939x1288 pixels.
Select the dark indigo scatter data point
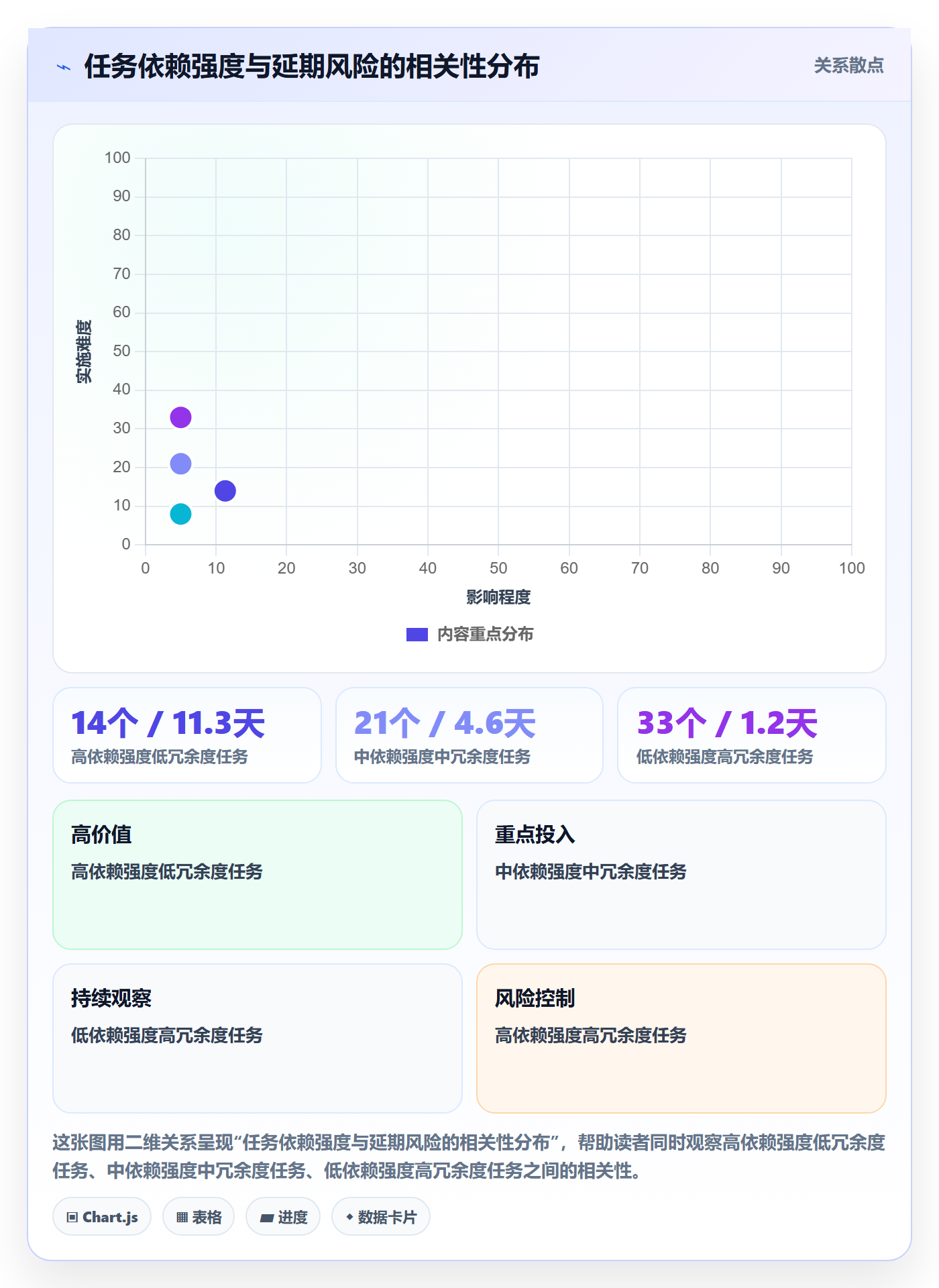pos(225,491)
